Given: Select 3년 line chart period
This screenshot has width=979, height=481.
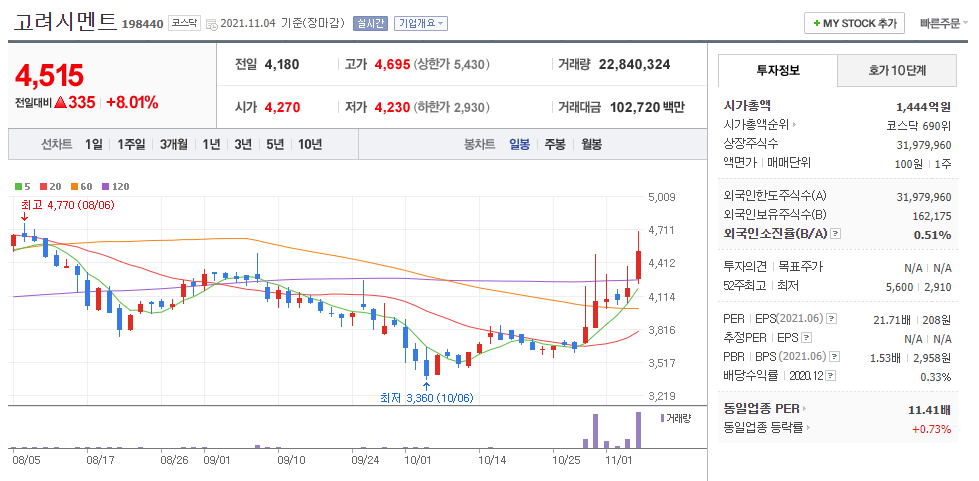Looking at the screenshot, I should (243, 144).
